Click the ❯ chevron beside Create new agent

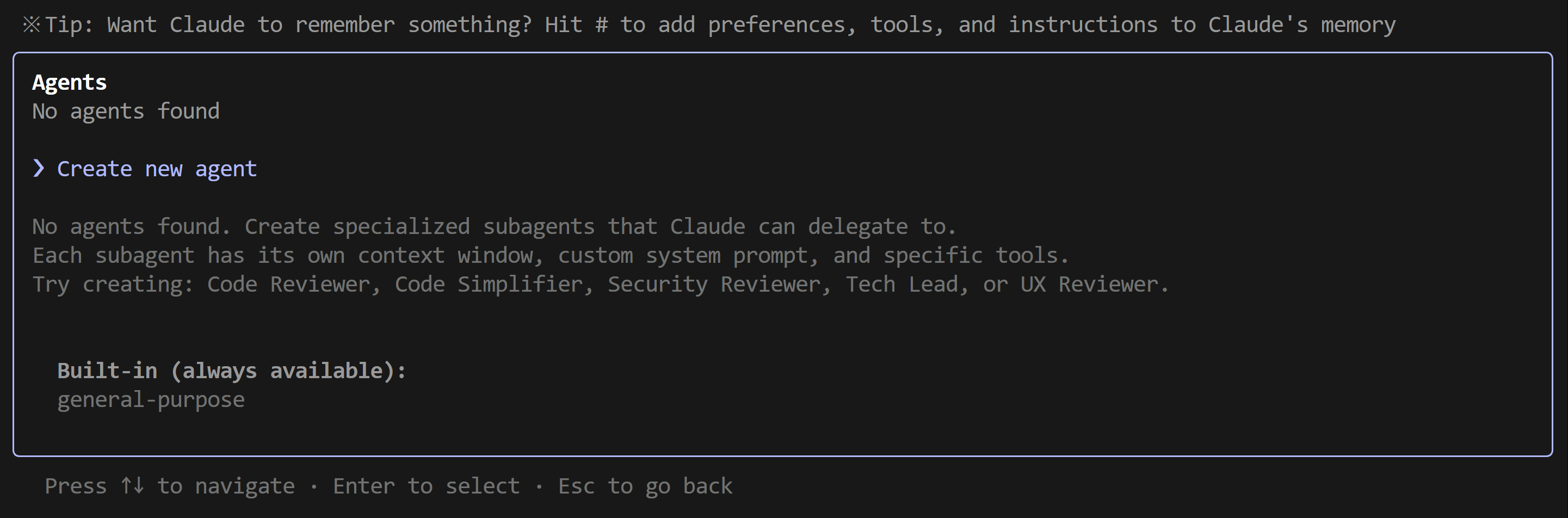38,169
